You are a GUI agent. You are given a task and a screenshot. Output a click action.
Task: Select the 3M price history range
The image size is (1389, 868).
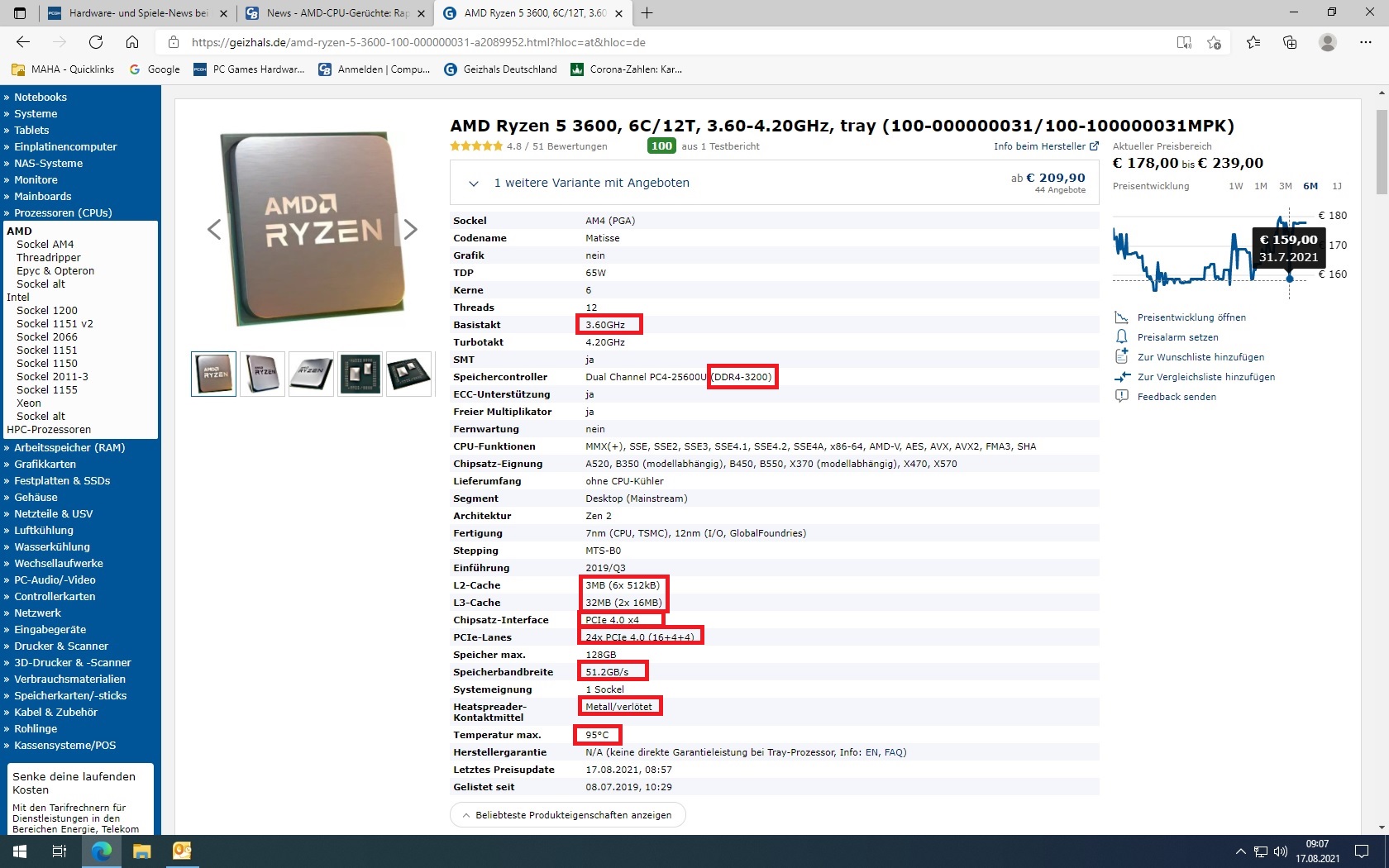pyautogui.click(x=1286, y=186)
